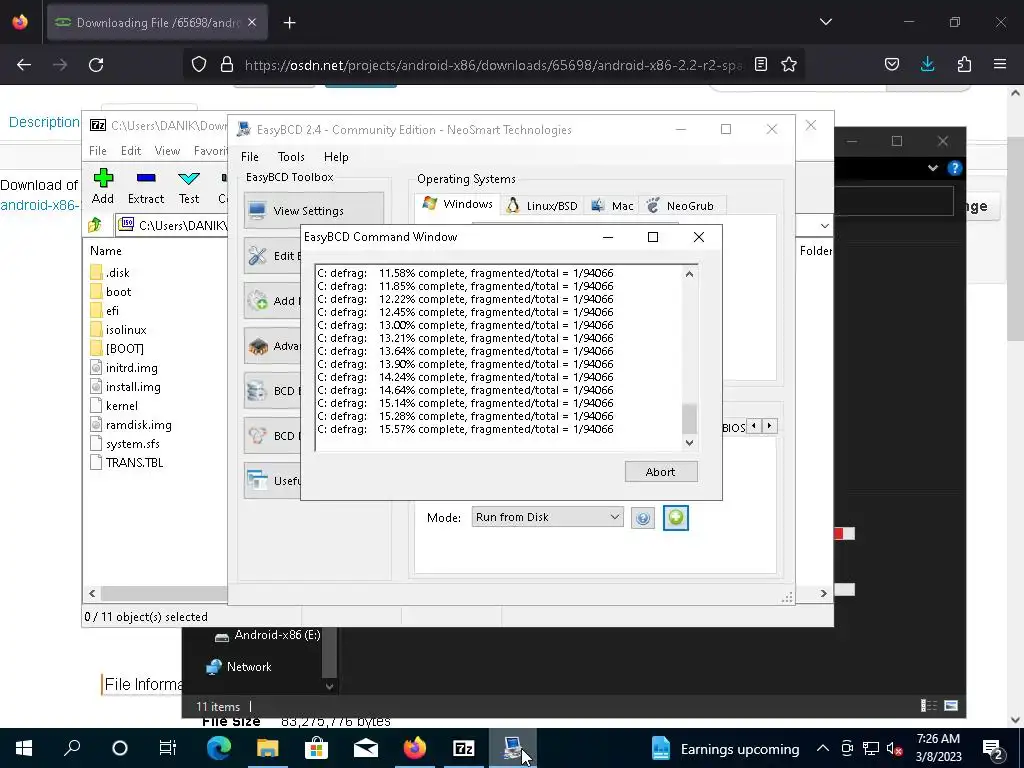Click the green add entry button

675,518
